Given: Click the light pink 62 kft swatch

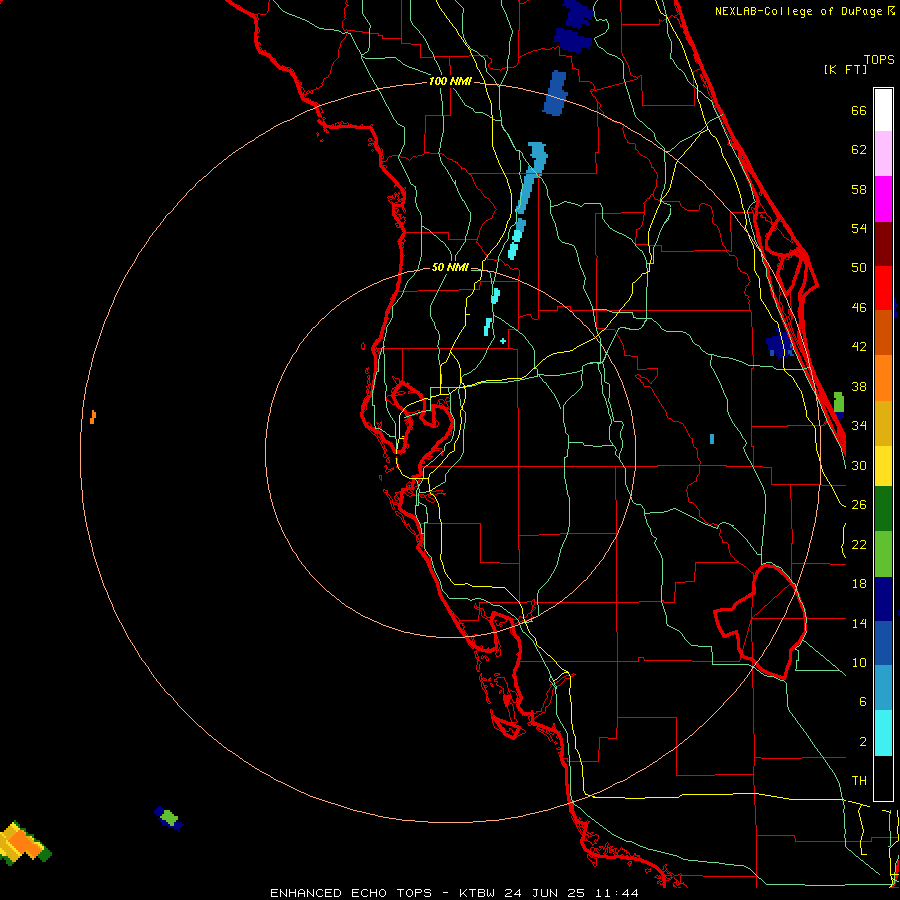Looking at the screenshot, I should pos(883,154).
